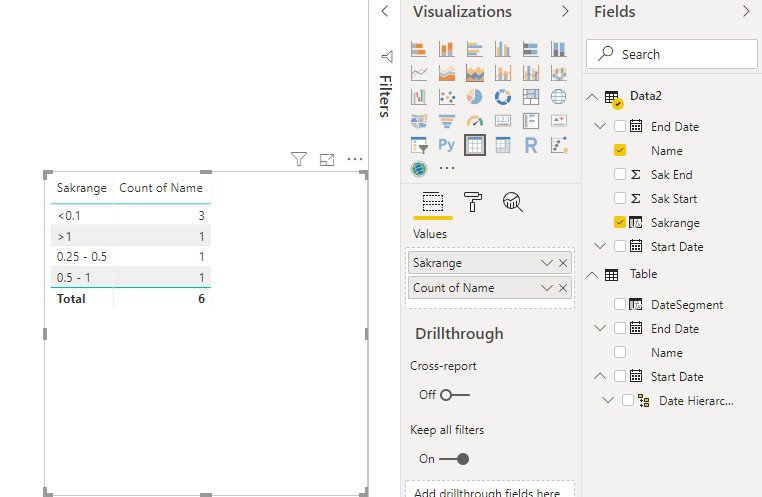Remove Sakrange from Values
Image resolution: width=762 pixels, height=497 pixels.
click(563, 263)
